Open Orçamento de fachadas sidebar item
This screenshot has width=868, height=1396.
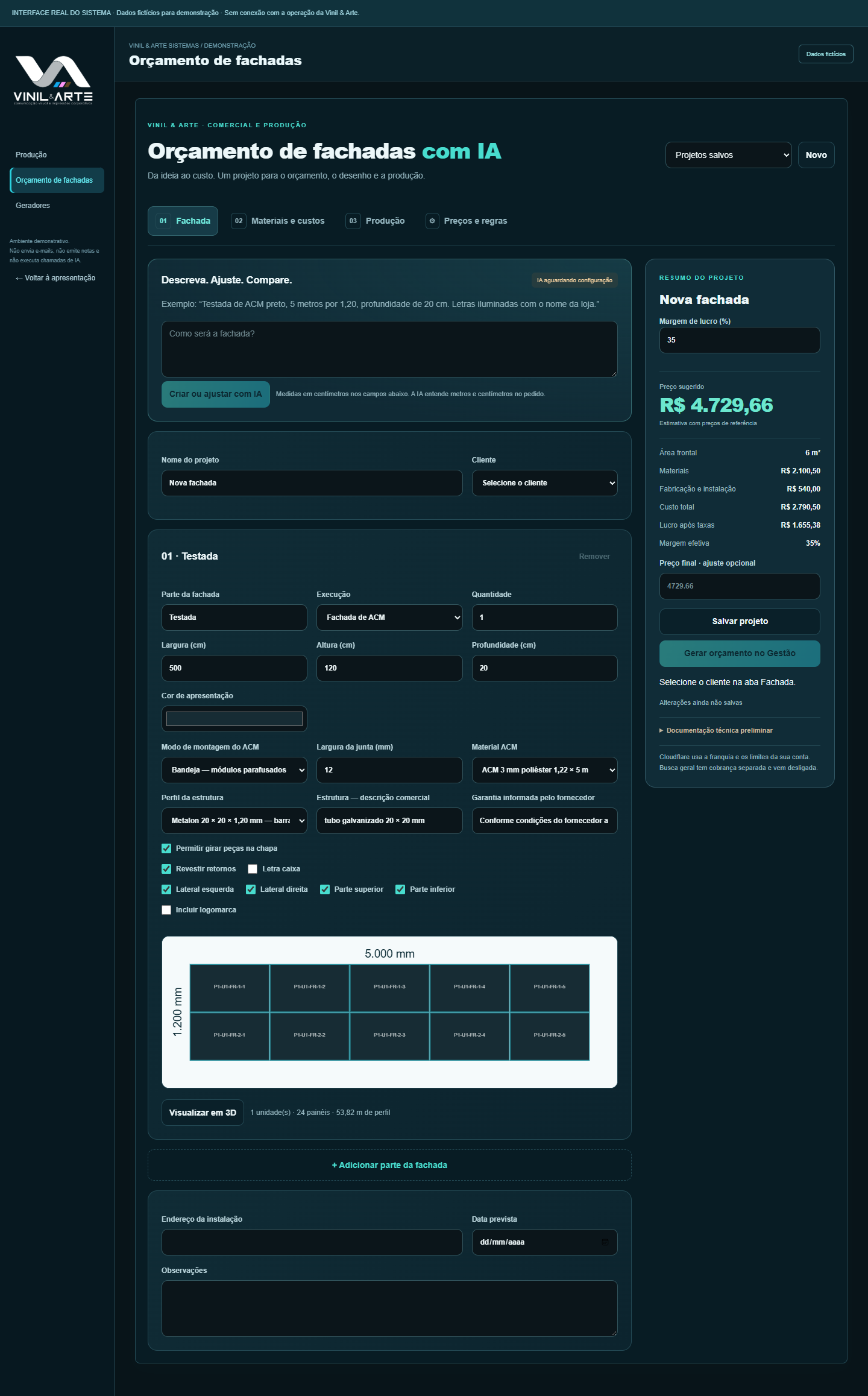pos(57,180)
